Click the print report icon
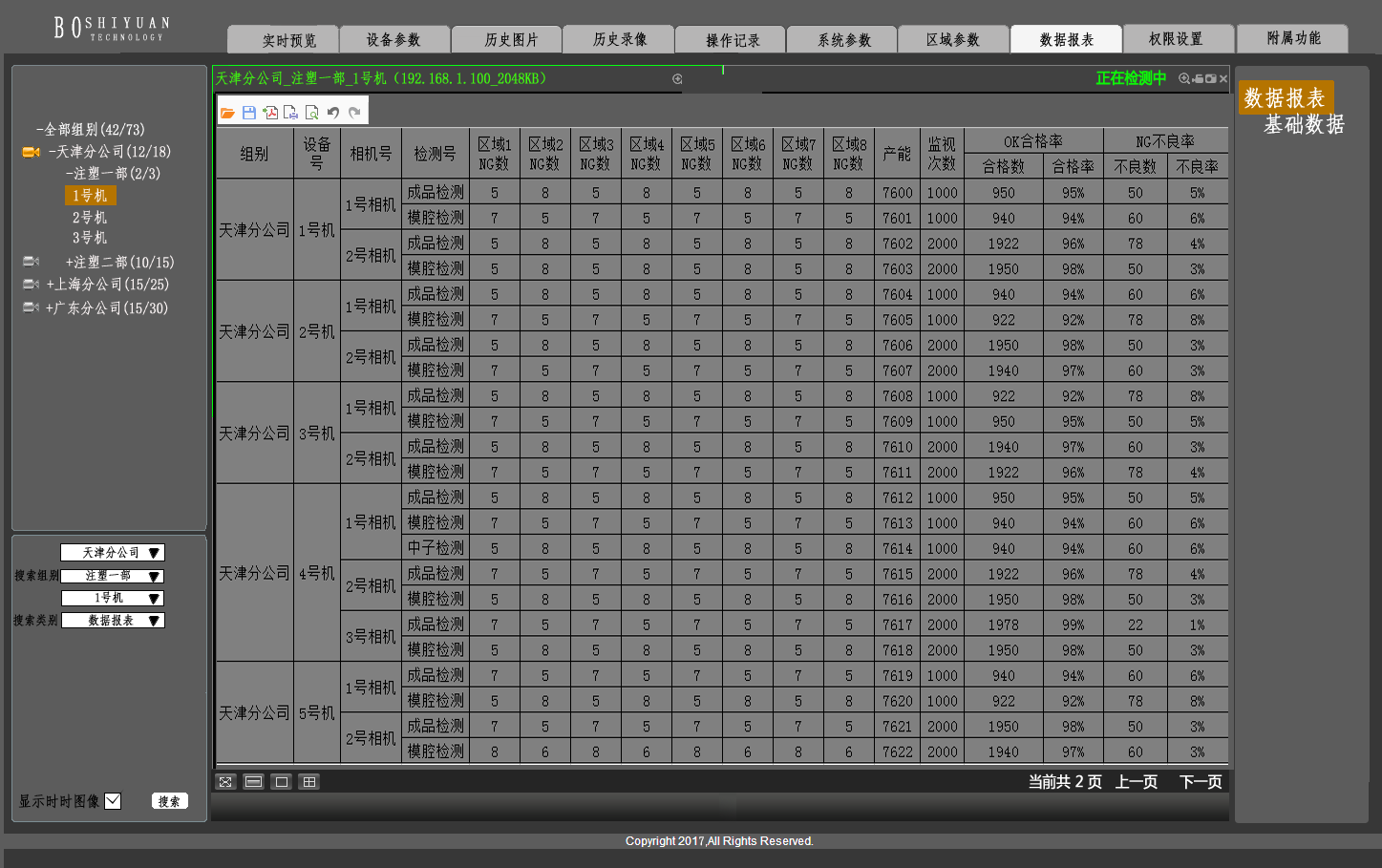 pos(291,113)
